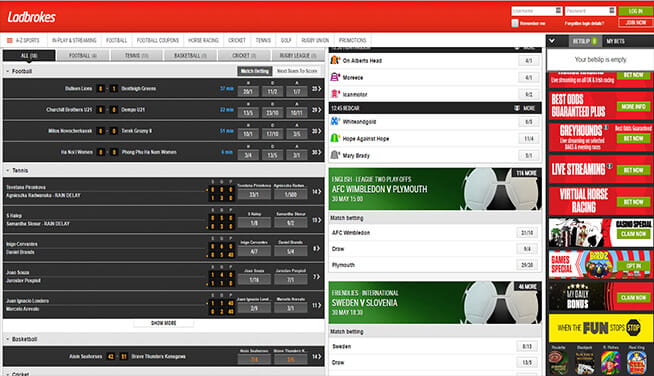Click the info icon next to Greyhounds
This screenshot has height=376, width=654.
(606, 127)
